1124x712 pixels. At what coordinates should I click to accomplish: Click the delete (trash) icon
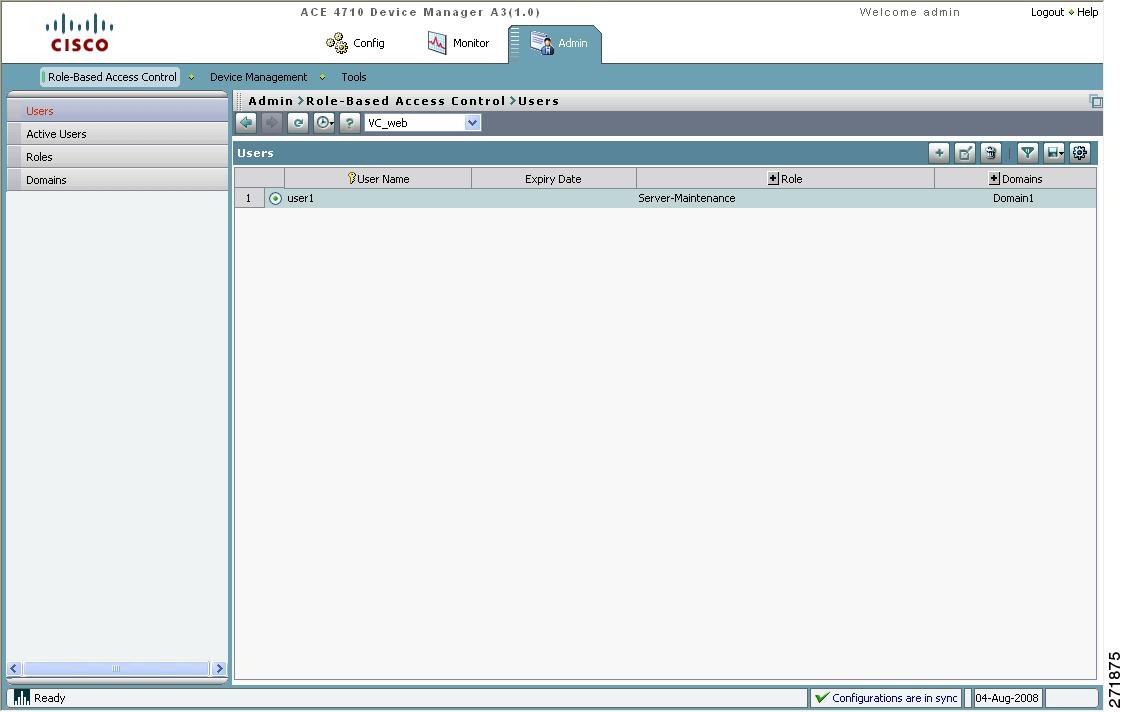click(990, 152)
